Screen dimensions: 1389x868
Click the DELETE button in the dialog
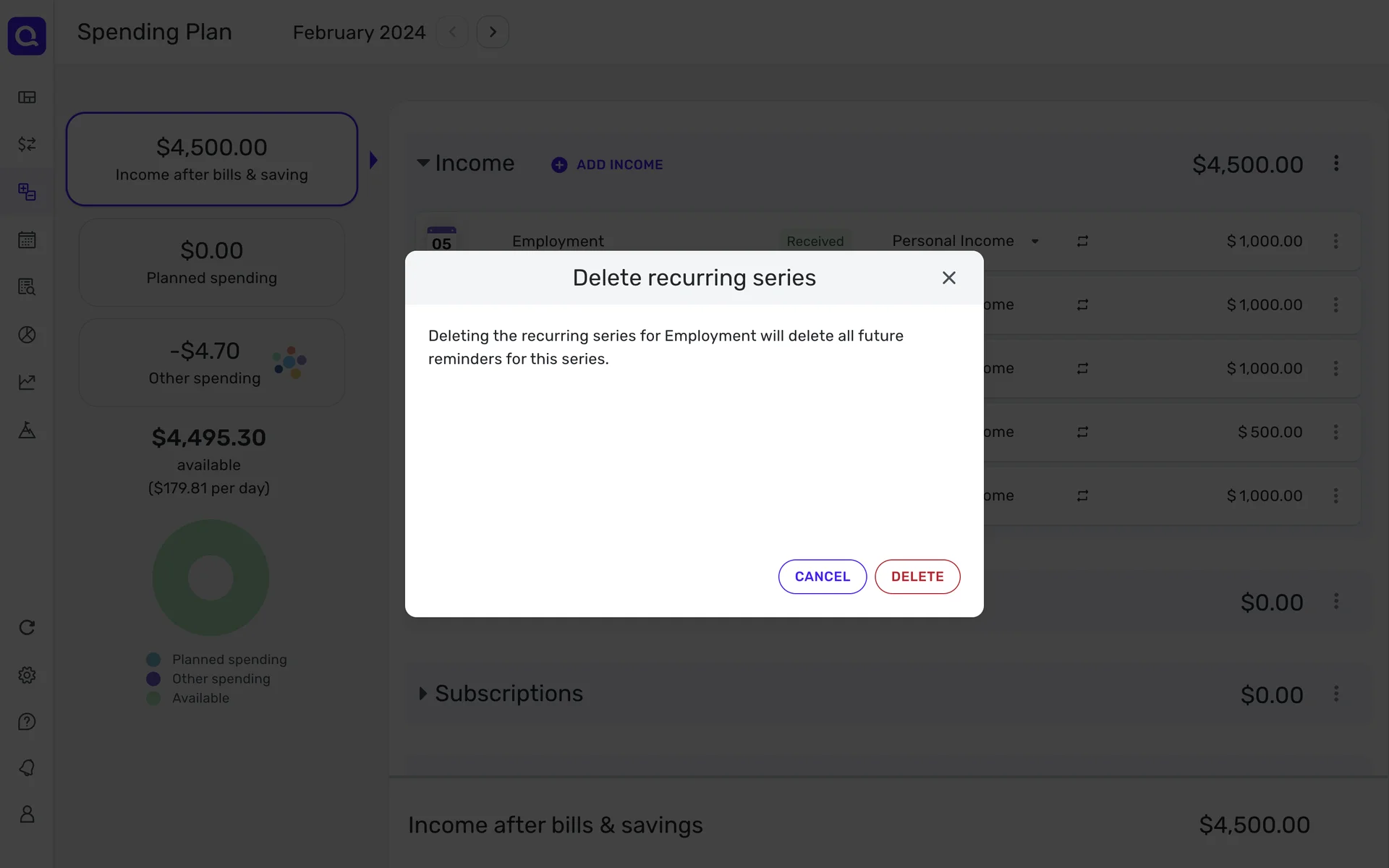coord(917,576)
